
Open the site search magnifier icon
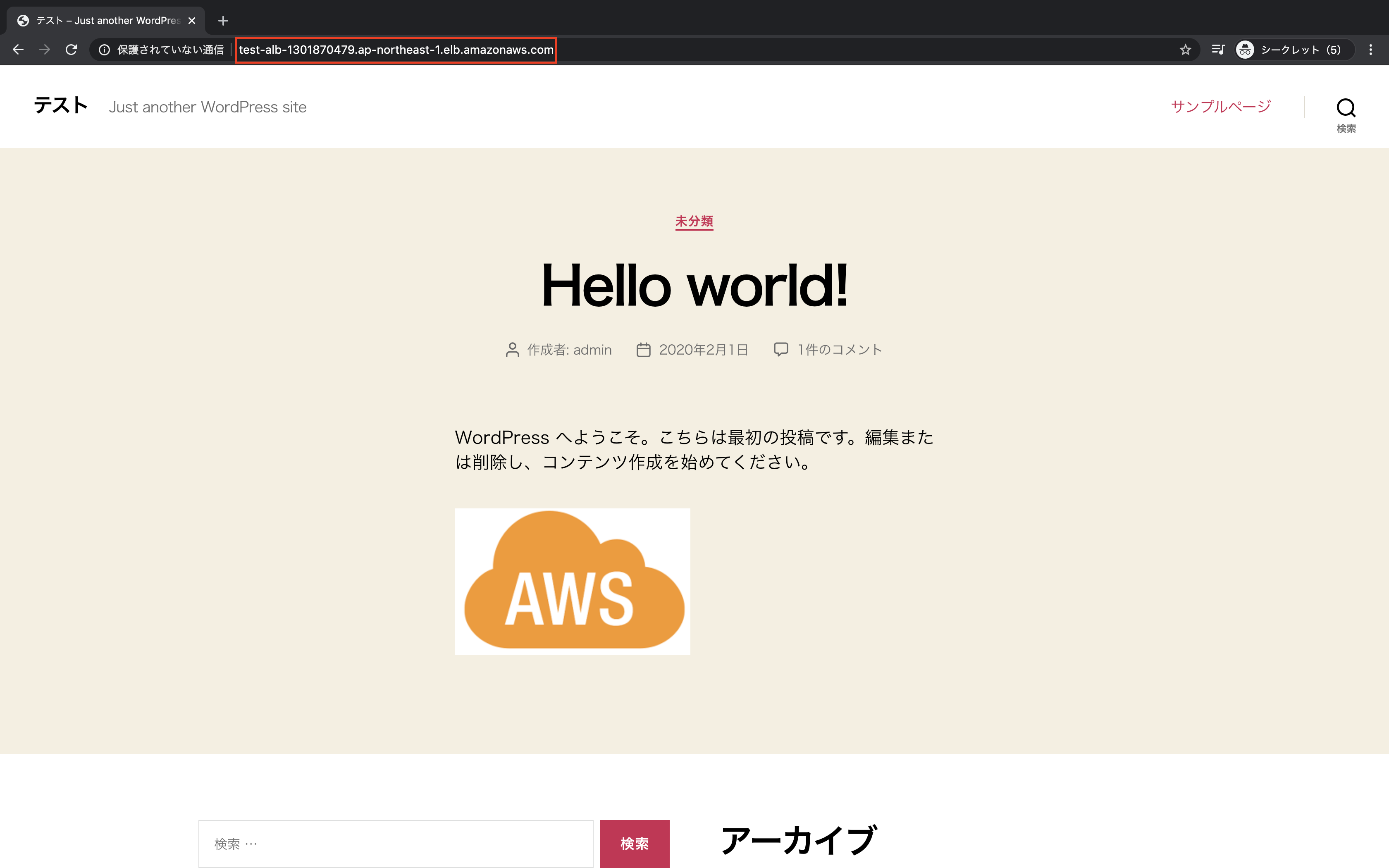[1346, 107]
